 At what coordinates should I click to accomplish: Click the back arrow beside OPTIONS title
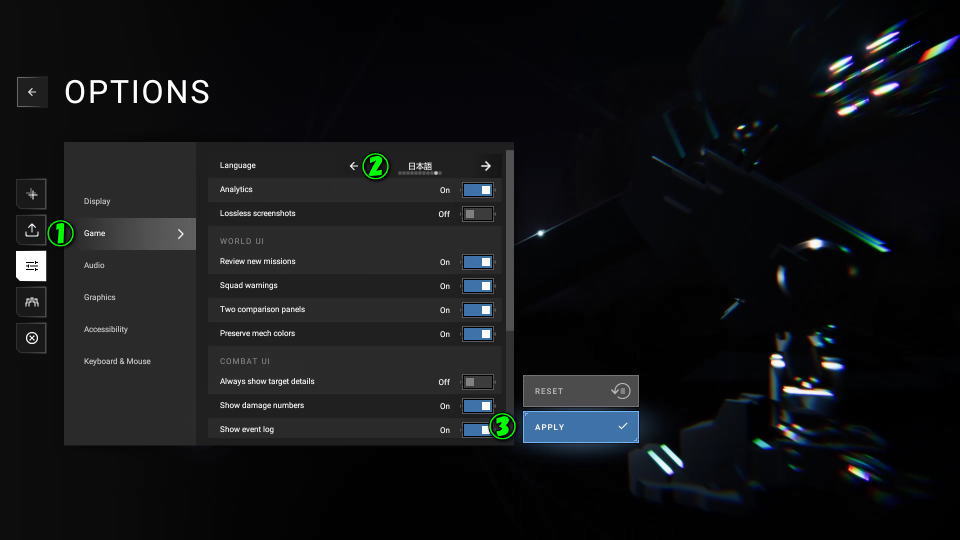[x=32, y=92]
